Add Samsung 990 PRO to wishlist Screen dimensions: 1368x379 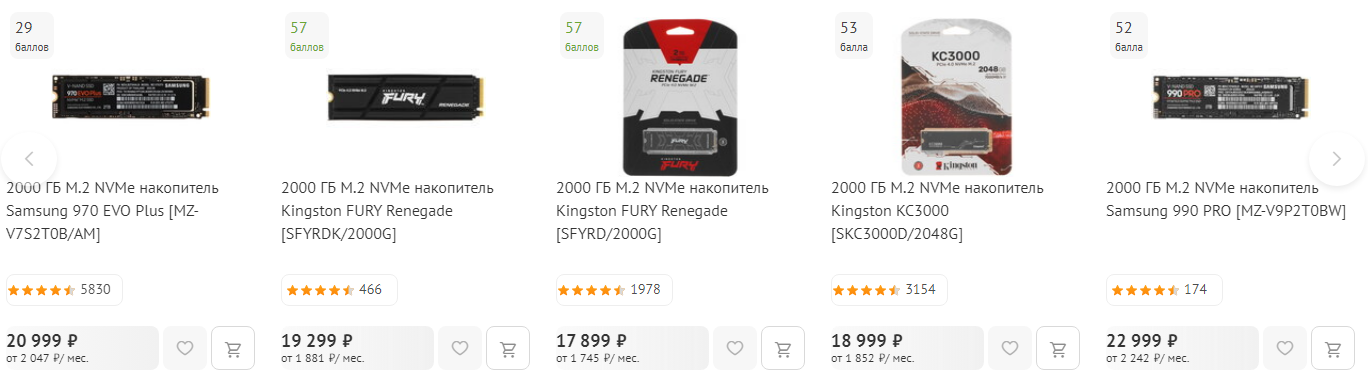1285,348
